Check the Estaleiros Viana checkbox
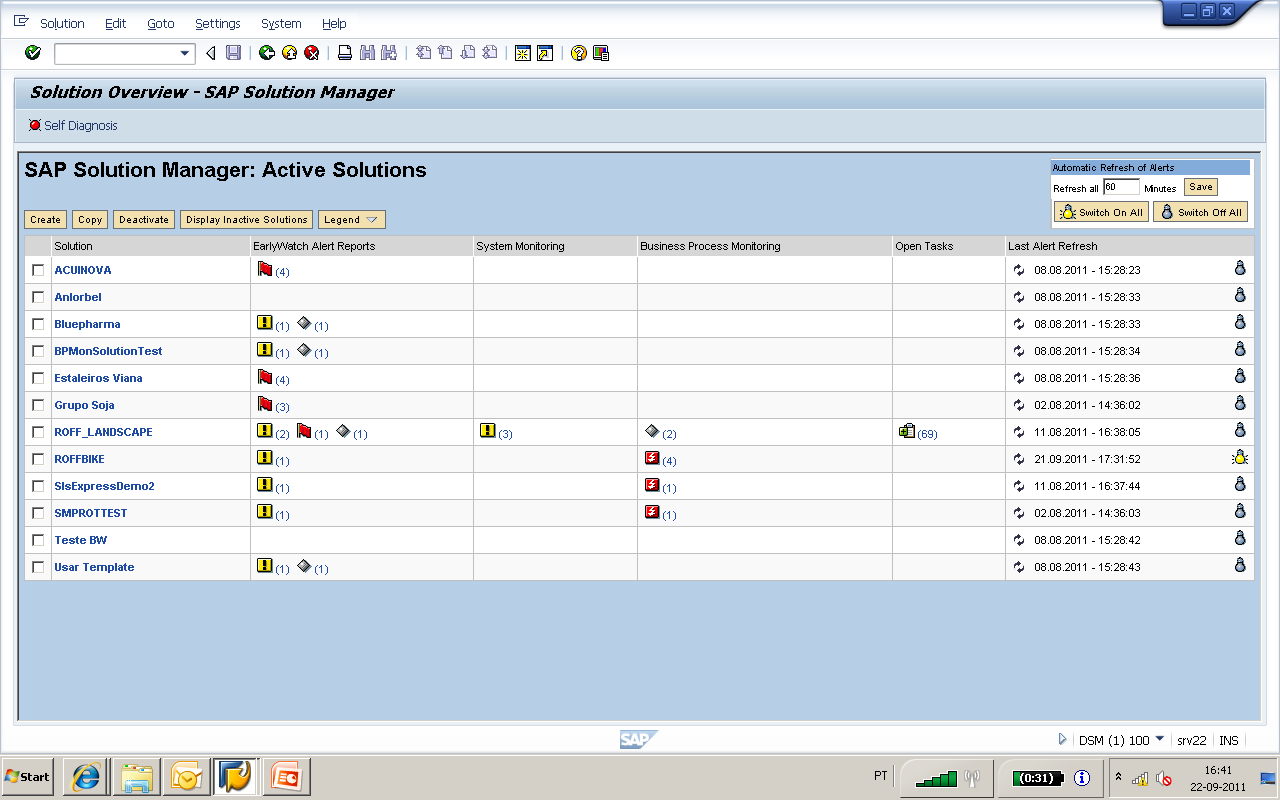The width and height of the screenshot is (1280, 800). [38, 378]
